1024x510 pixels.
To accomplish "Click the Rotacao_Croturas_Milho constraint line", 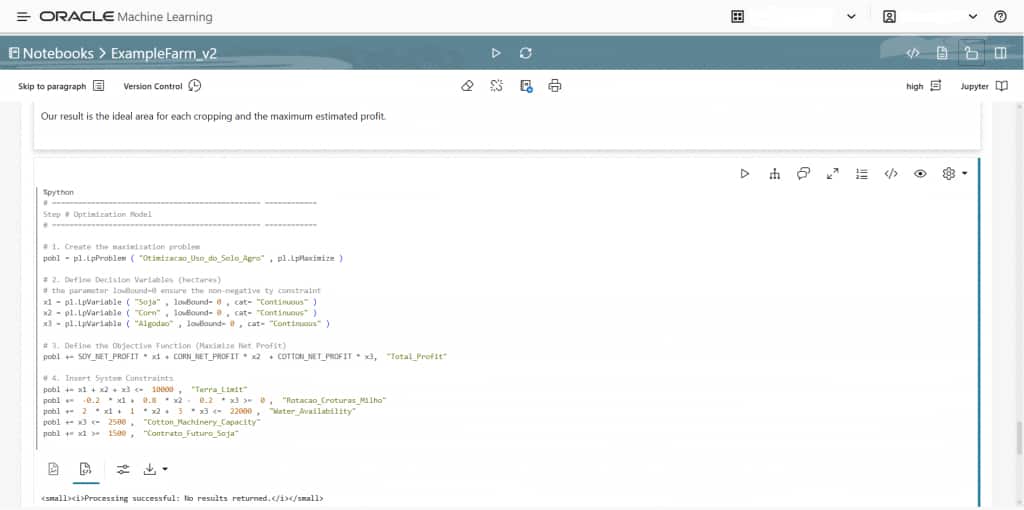I will click(215, 400).
